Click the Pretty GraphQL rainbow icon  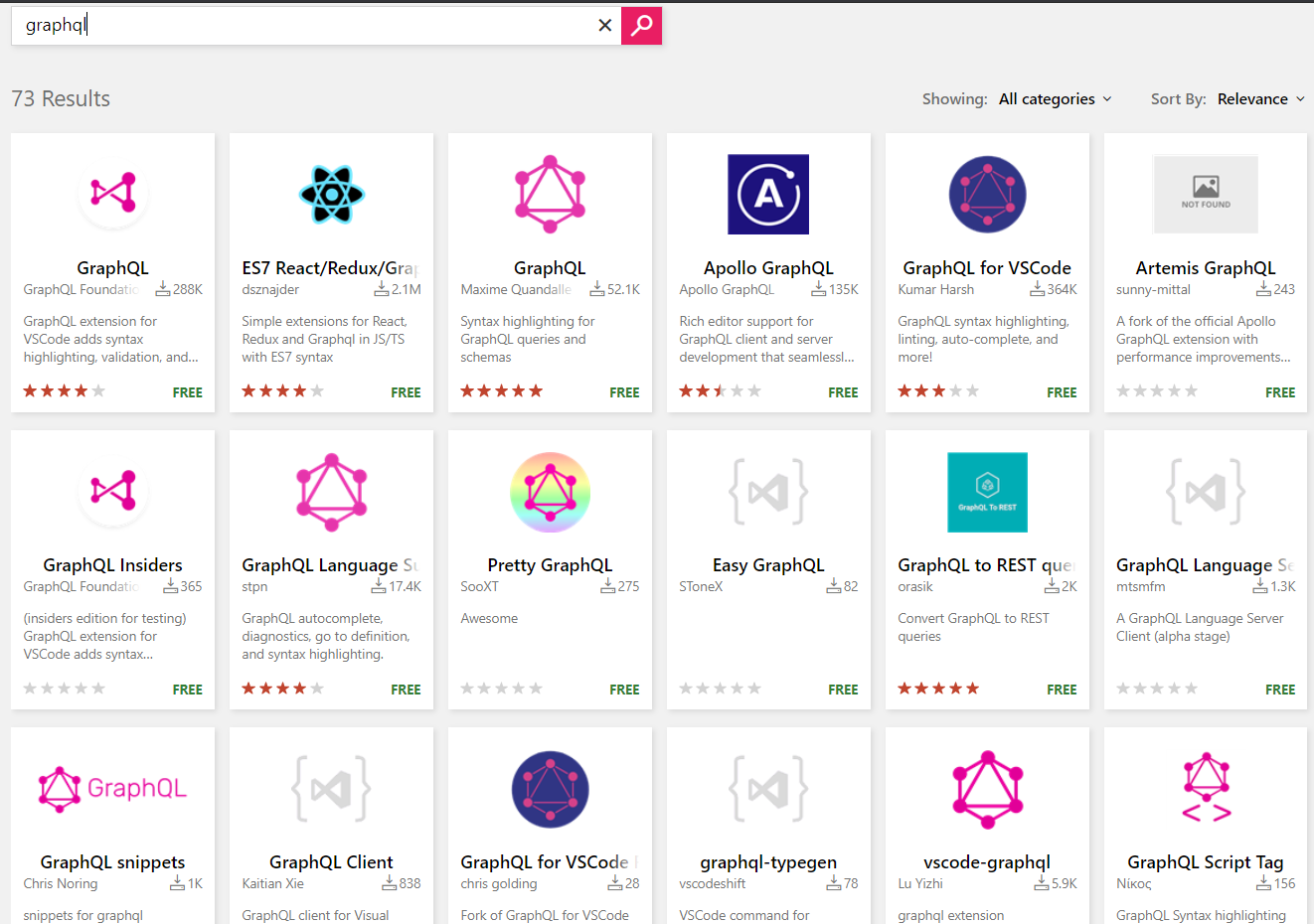550,492
